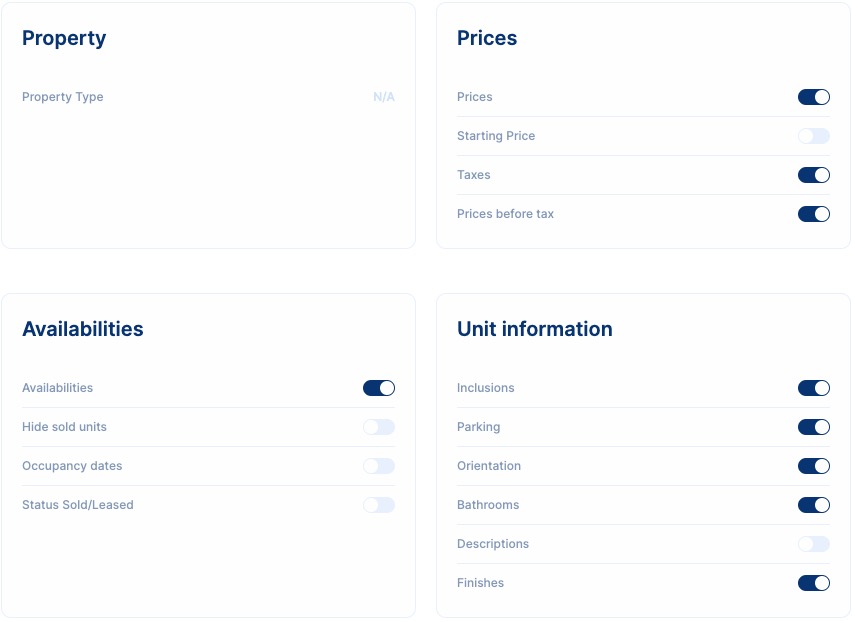Turn off Orientation toggle
The height and width of the screenshot is (622, 853).
[813, 466]
